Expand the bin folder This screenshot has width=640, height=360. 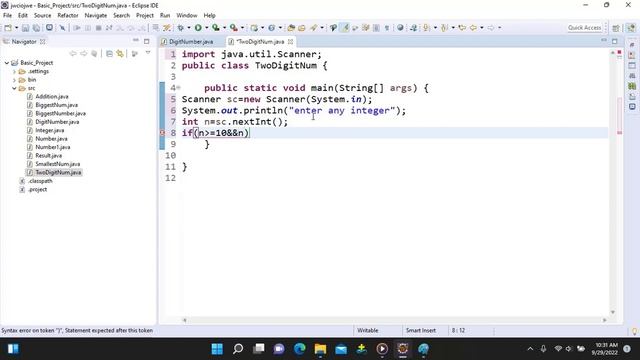coord(15,80)
